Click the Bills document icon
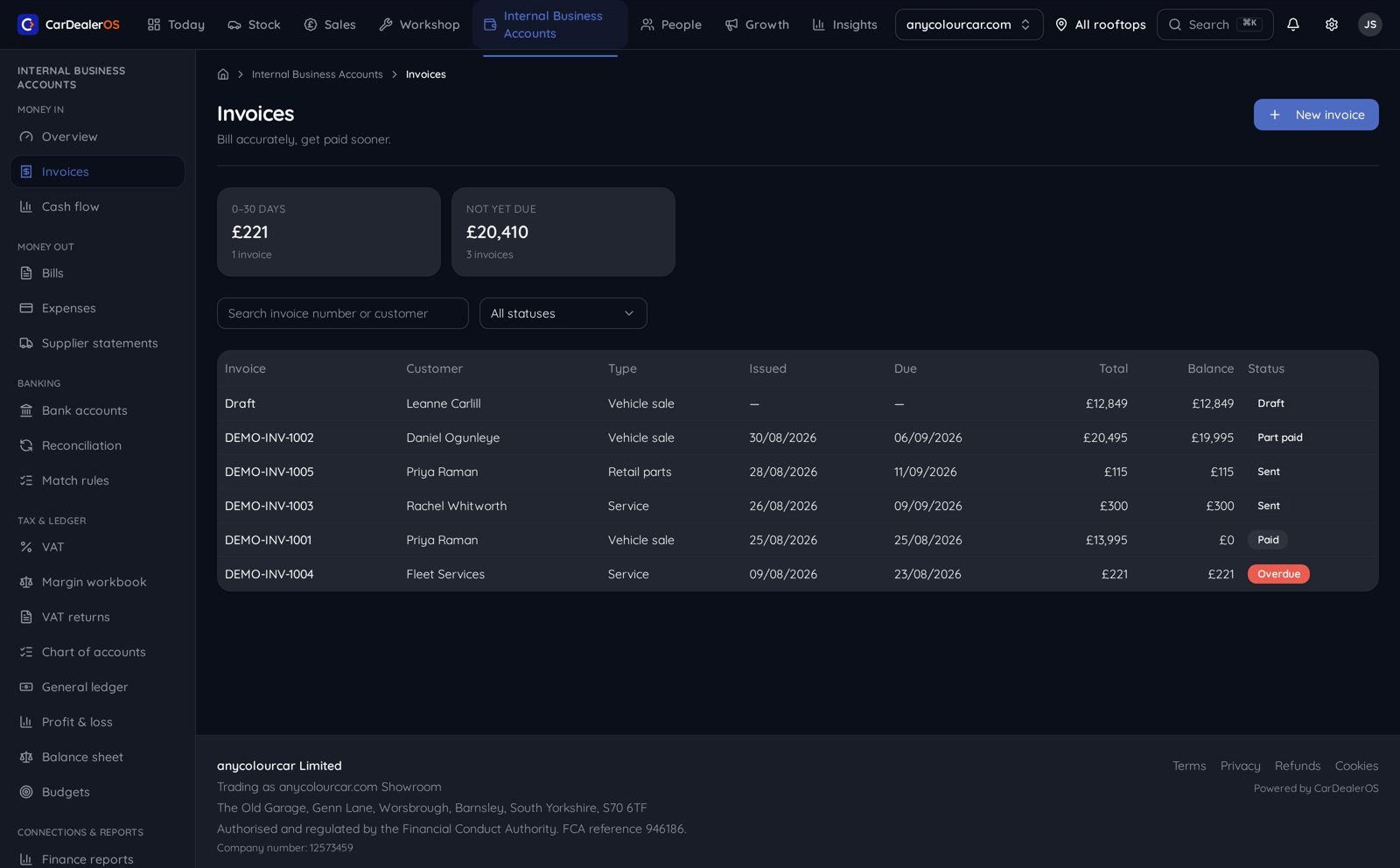This screenshot has height=868, width=1400. [26, 273]
